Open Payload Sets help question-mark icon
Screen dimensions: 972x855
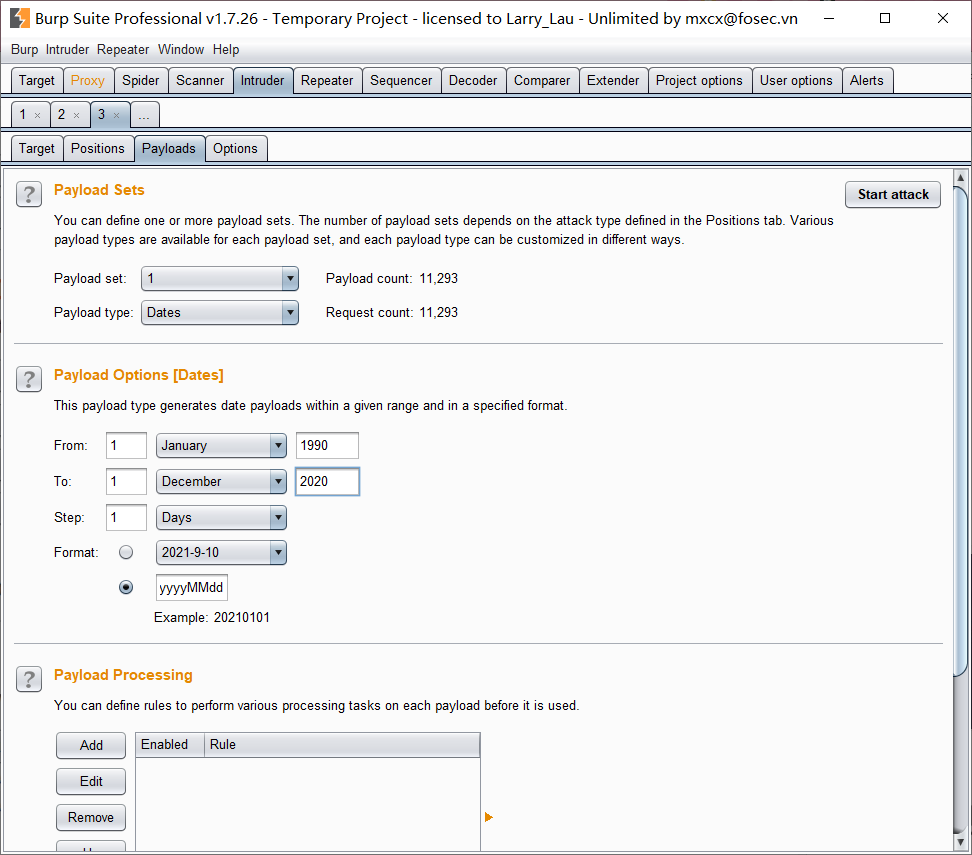29,194
